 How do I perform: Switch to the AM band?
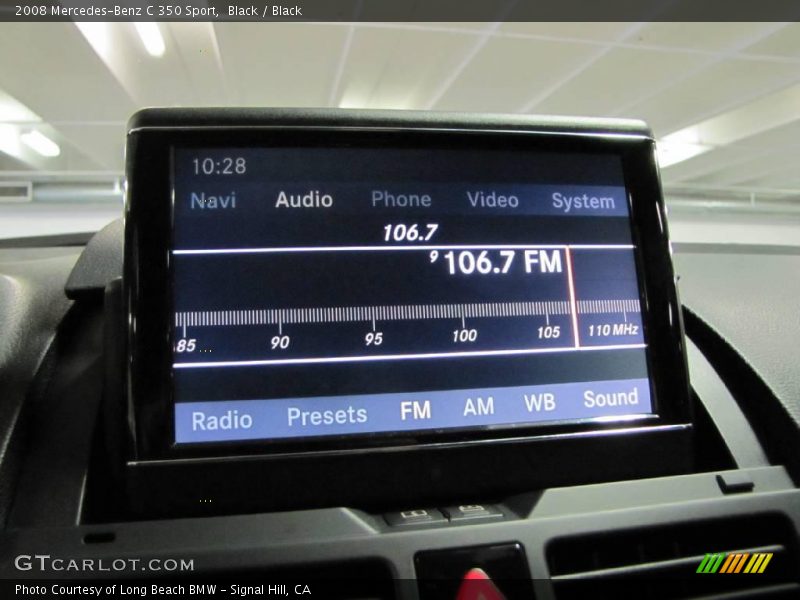pyautogui.click(x=479, y=407)
